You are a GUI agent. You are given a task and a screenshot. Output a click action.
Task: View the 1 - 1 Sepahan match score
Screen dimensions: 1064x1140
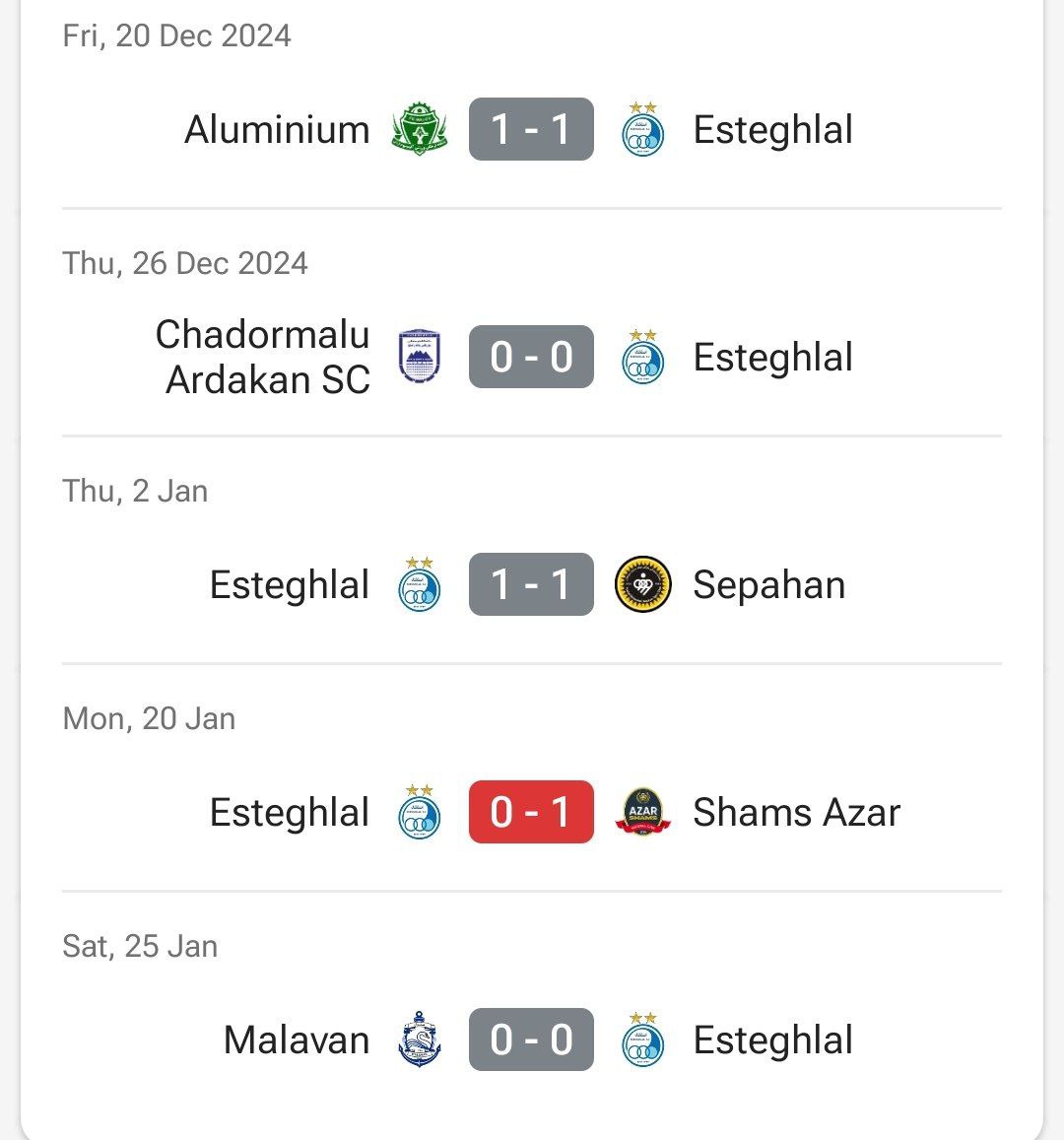[x=531, y=584]
